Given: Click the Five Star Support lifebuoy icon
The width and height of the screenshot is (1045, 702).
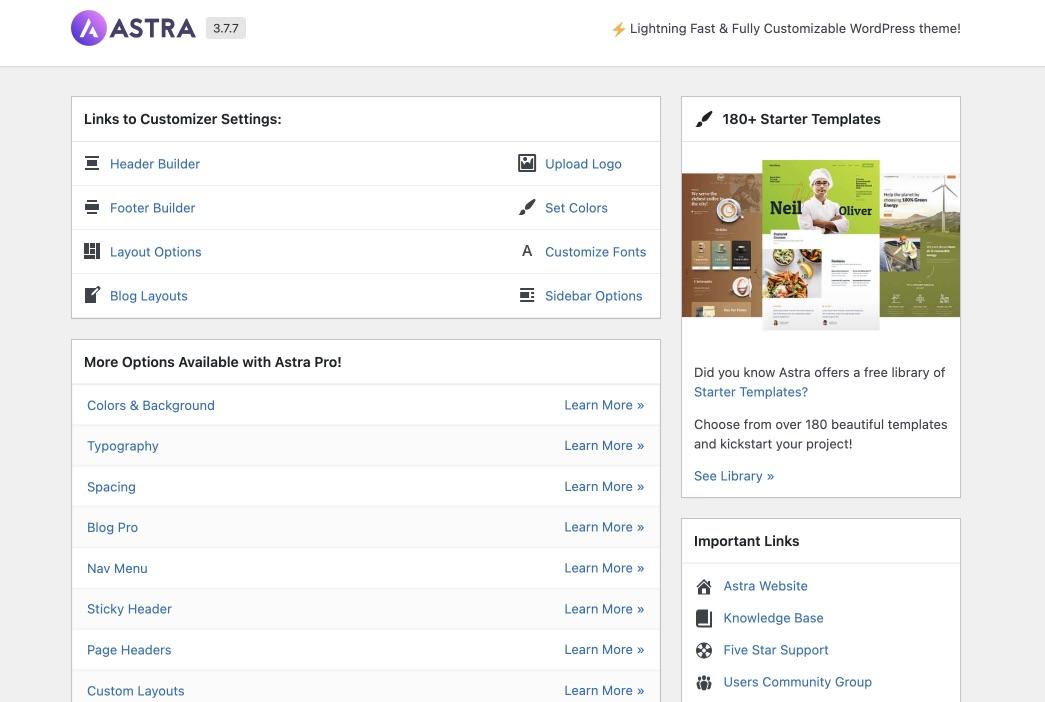Looking at the screenshot, I should [x=704, y=649].
